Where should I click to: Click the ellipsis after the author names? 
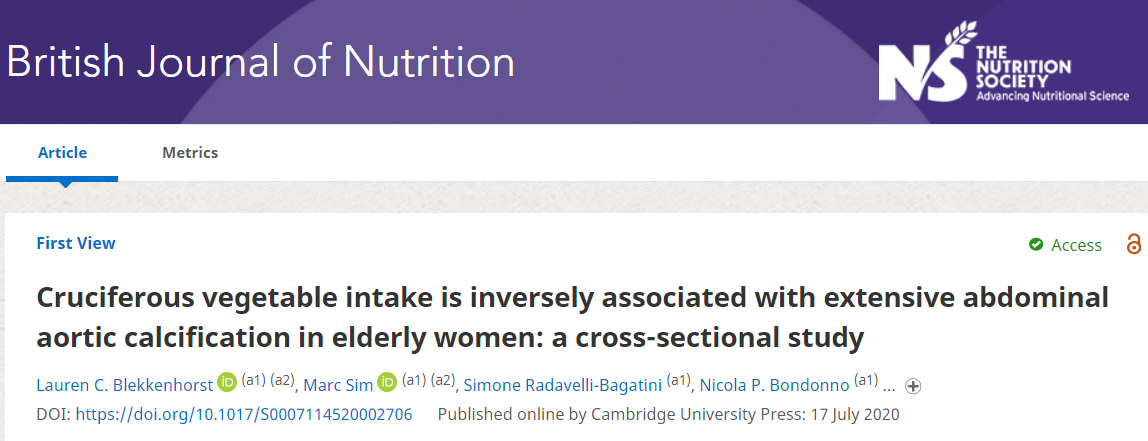889,387
